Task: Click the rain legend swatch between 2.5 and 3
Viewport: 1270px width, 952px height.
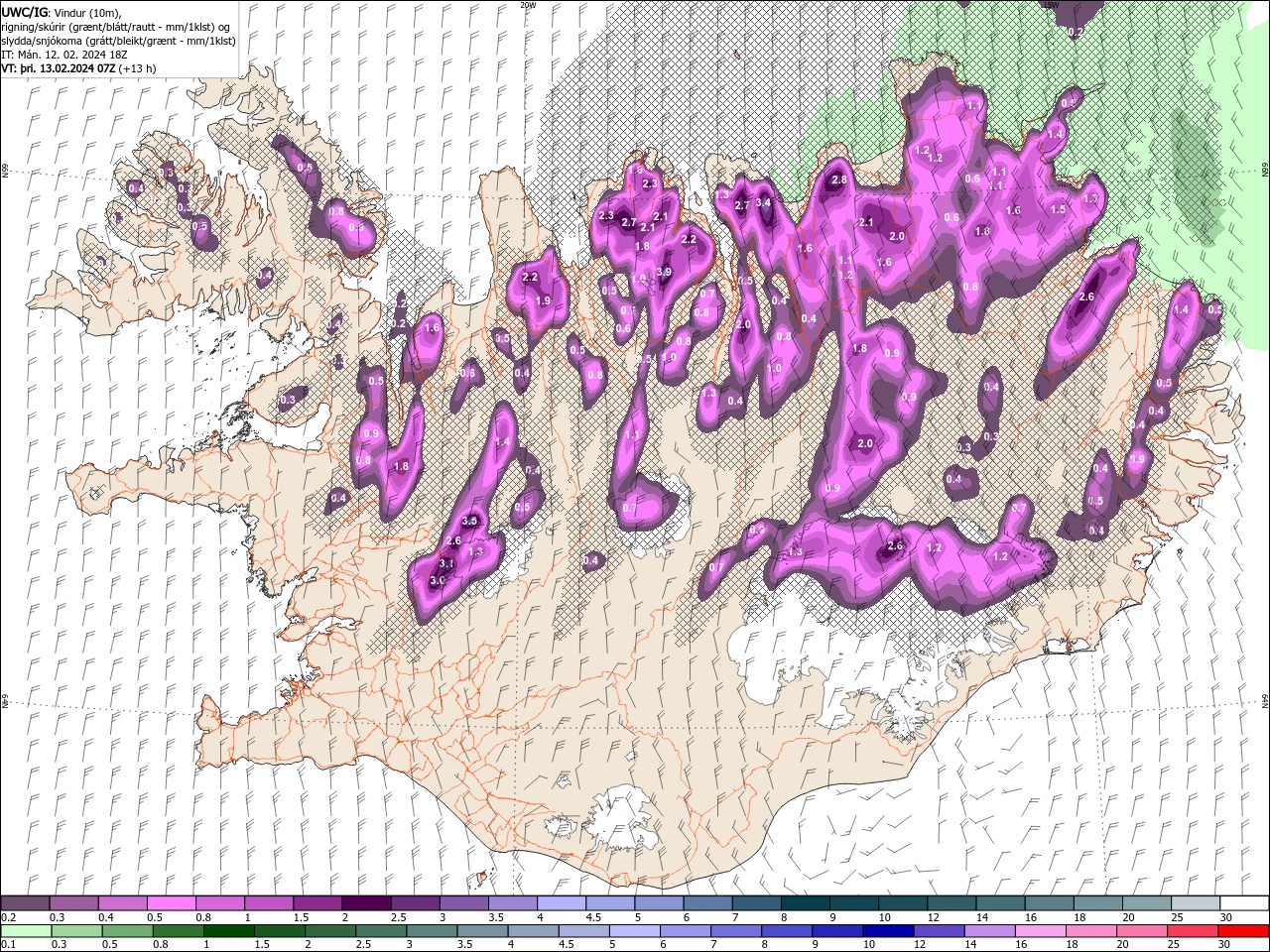Action: point(381,931)
